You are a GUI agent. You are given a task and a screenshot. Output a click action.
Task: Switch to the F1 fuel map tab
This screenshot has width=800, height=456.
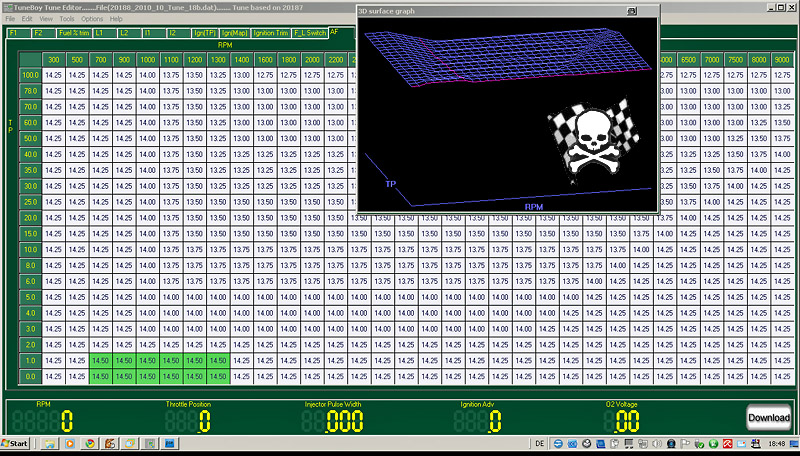(x=19, y=33)
